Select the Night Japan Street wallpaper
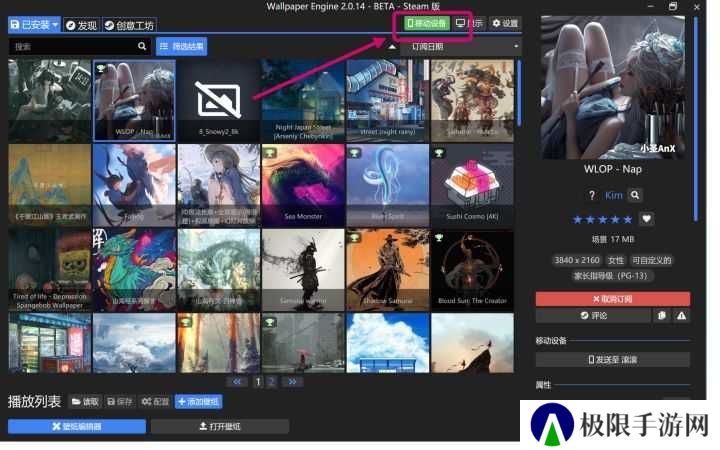The image size is (720, 450). pyautogui.click(x=303, y=101)
